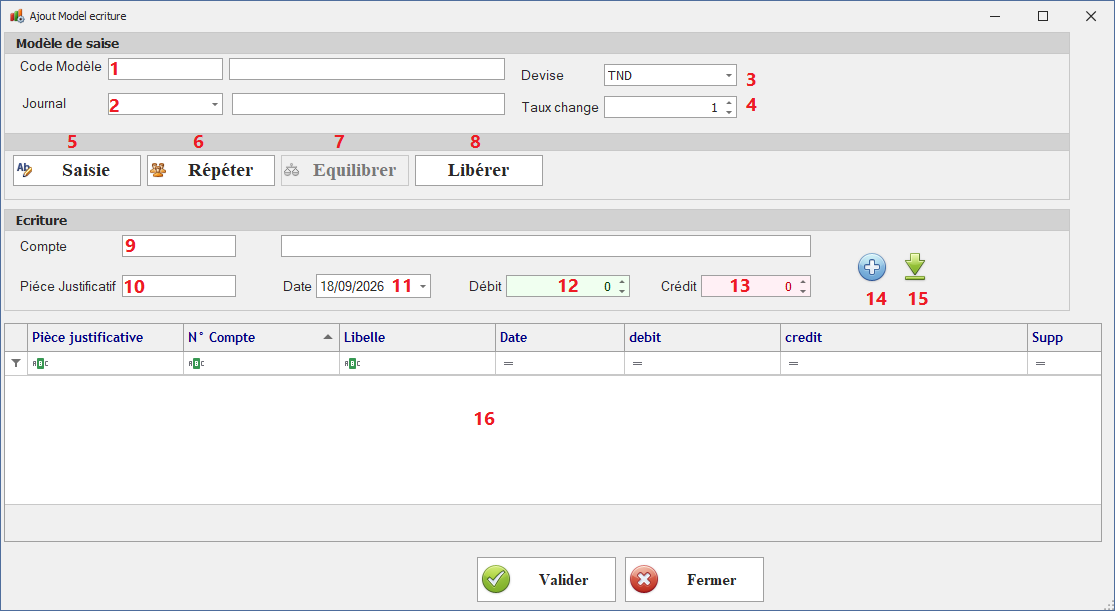
Task: Decrease the Taux change value
Action: 730,112
